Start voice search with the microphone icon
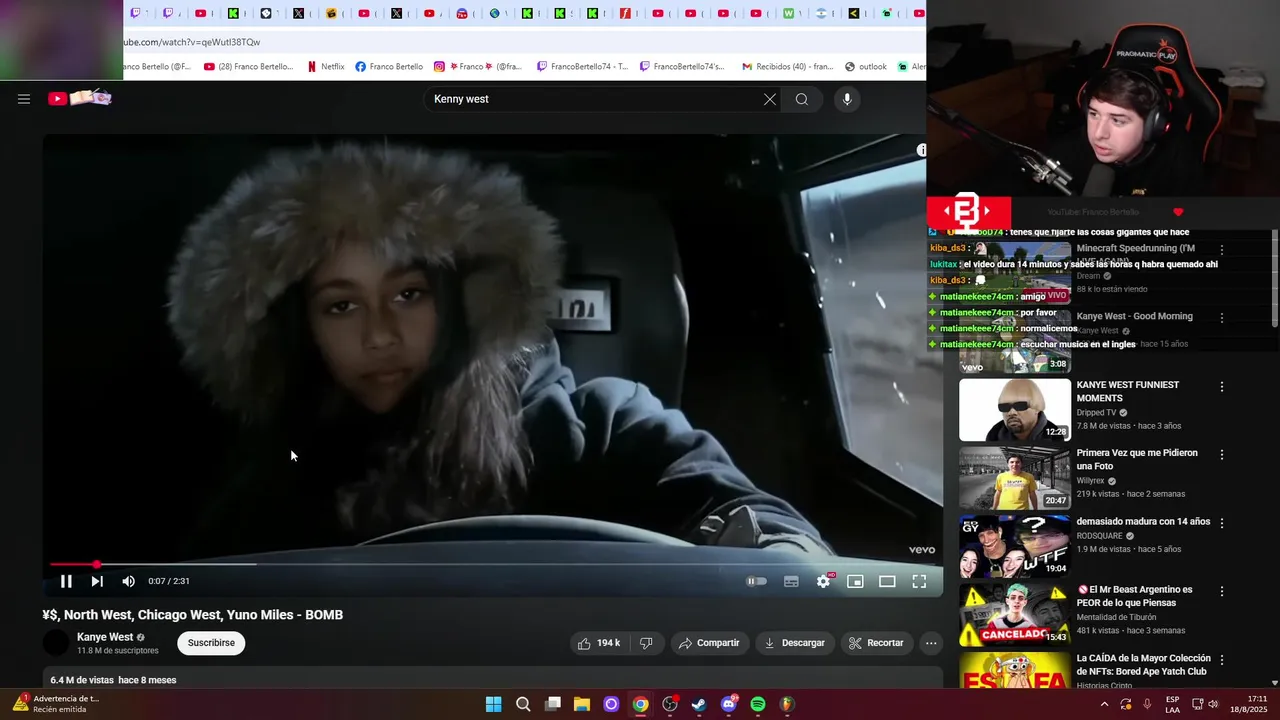The width and height of the screenshot is (1280, 720). click(847, 99)
